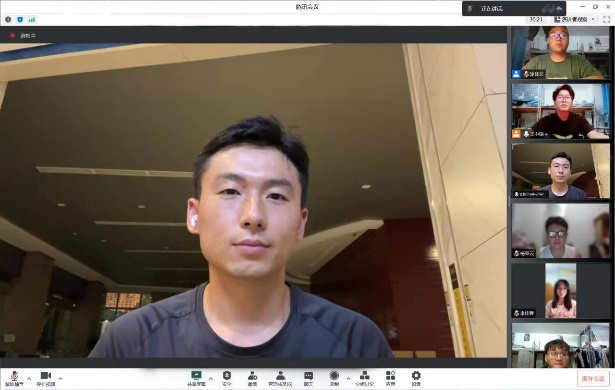Toggle the Record button in the toolbar
This screenshot has height=390, width=615.
(334, 378)
